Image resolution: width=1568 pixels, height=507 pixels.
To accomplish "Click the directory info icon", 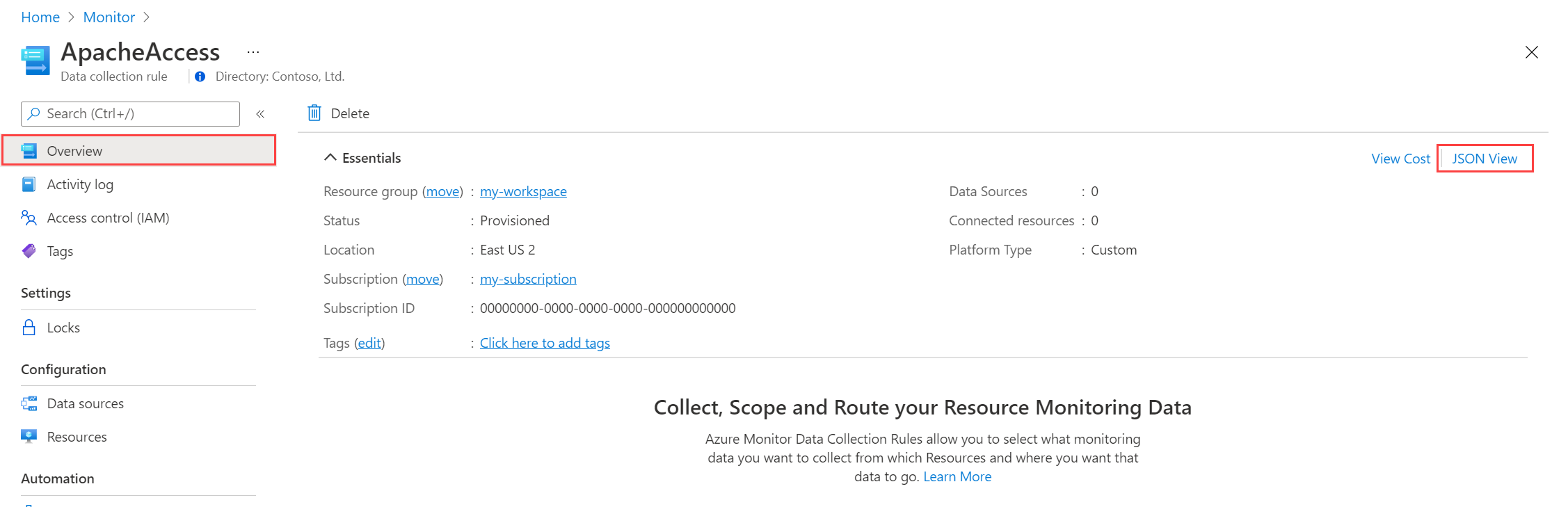I will coord(200,77).
